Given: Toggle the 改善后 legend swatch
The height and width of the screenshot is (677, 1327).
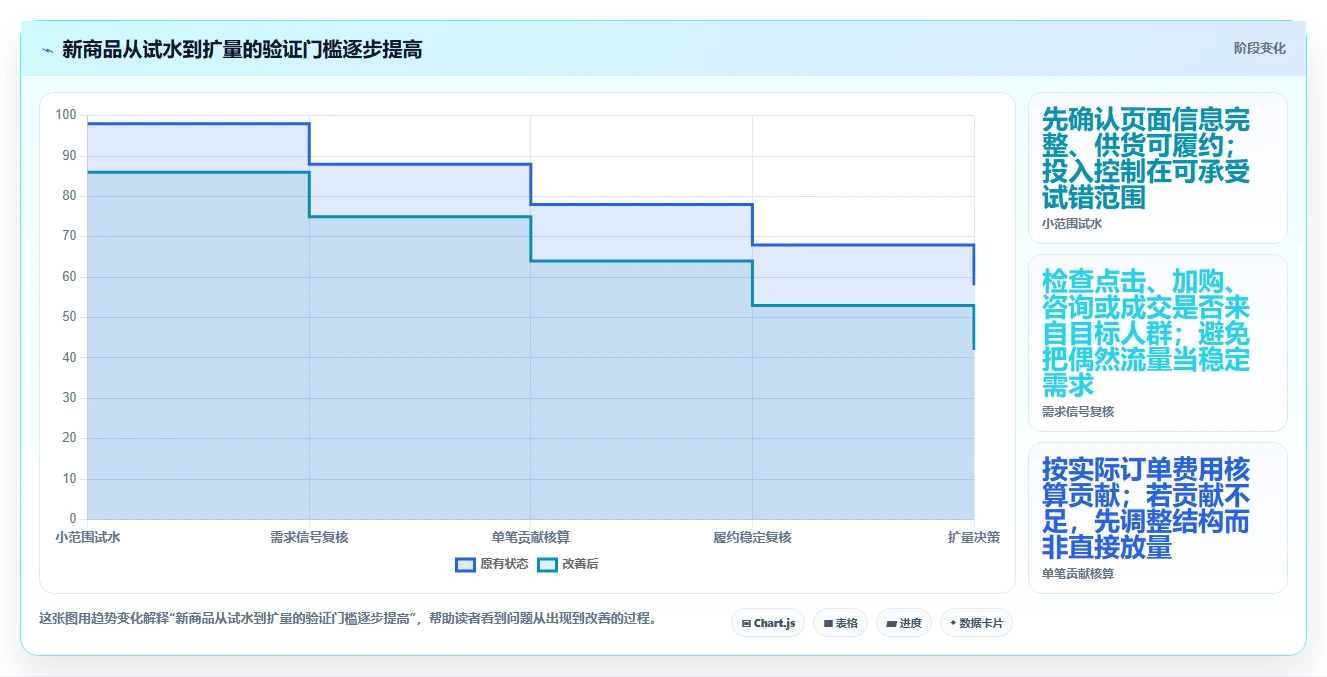Looking at the screenshot, I should [x=547, y=564].
